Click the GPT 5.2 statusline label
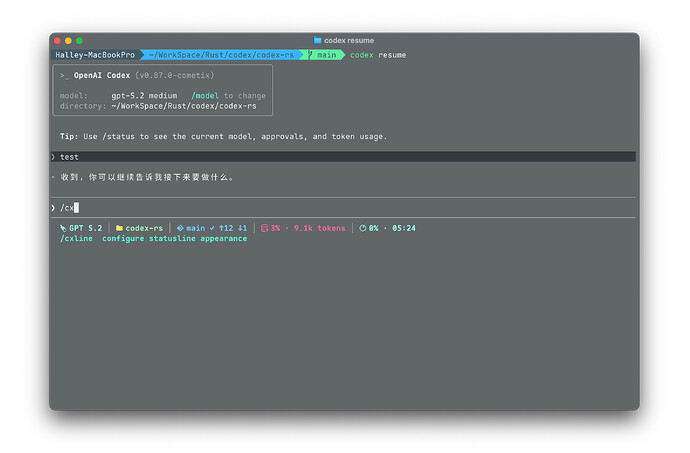This screenshot has width=690, height=453. (85, 228)
